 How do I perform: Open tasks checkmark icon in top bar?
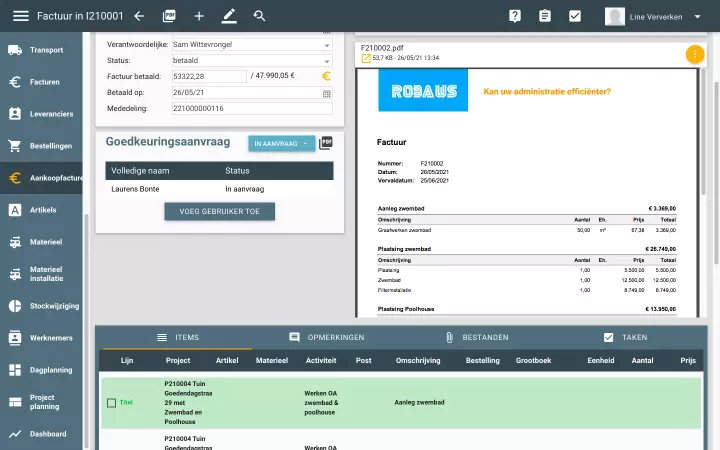(575, 16)
